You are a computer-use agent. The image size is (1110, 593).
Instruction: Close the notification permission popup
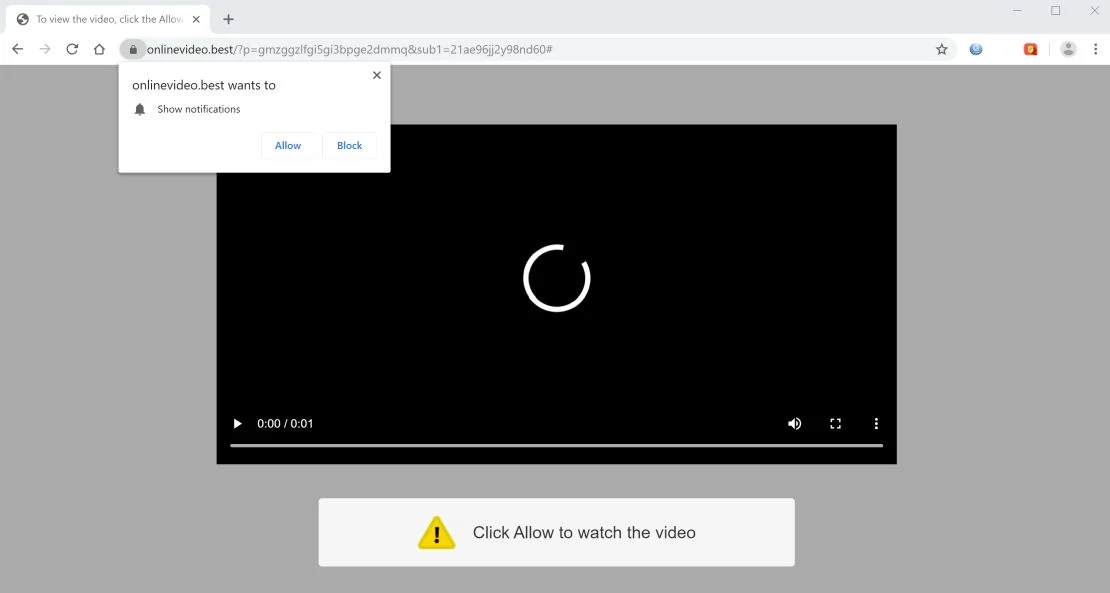tap(377, 75)
